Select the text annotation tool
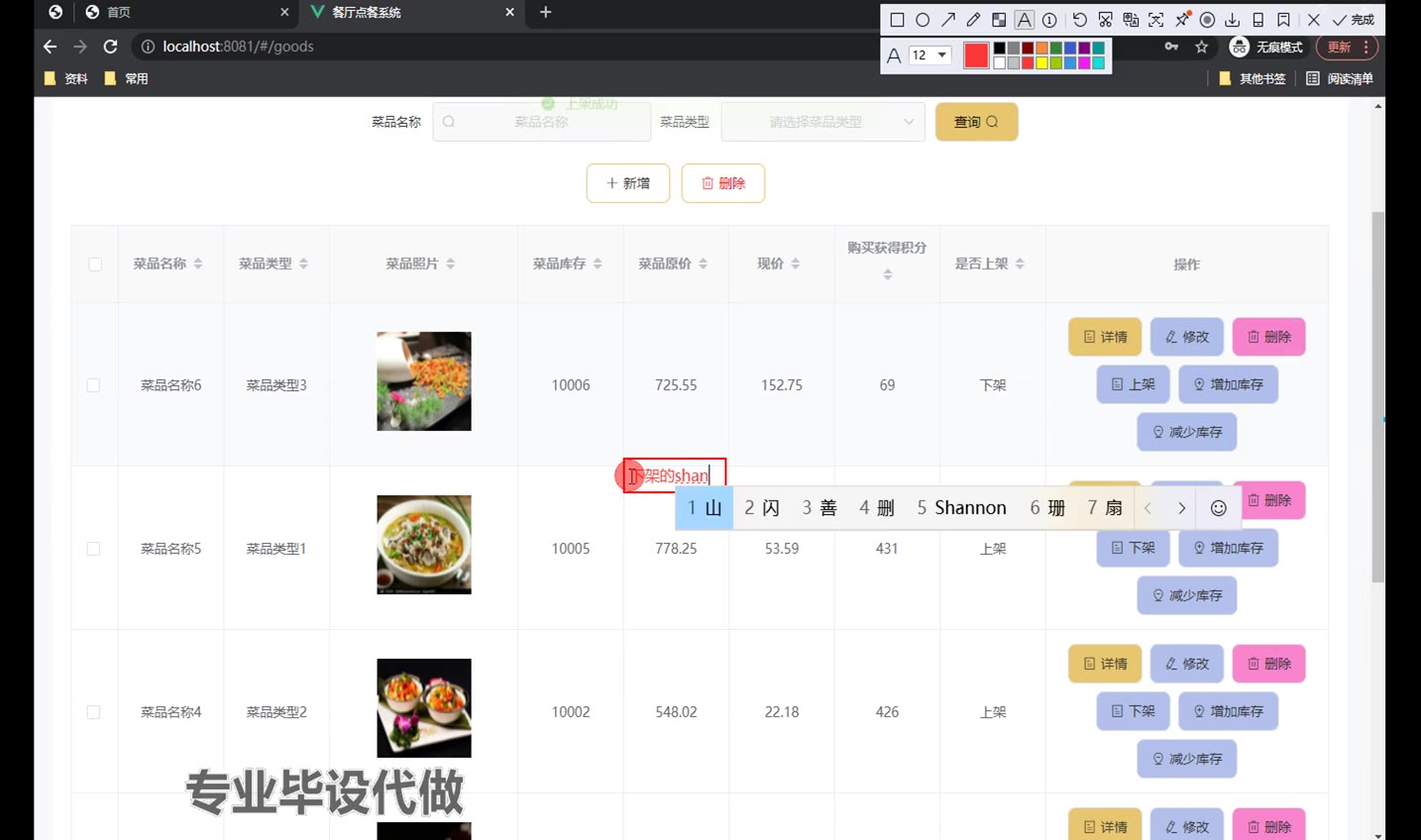1421x840 pixels. click(x=1025, y=20)
